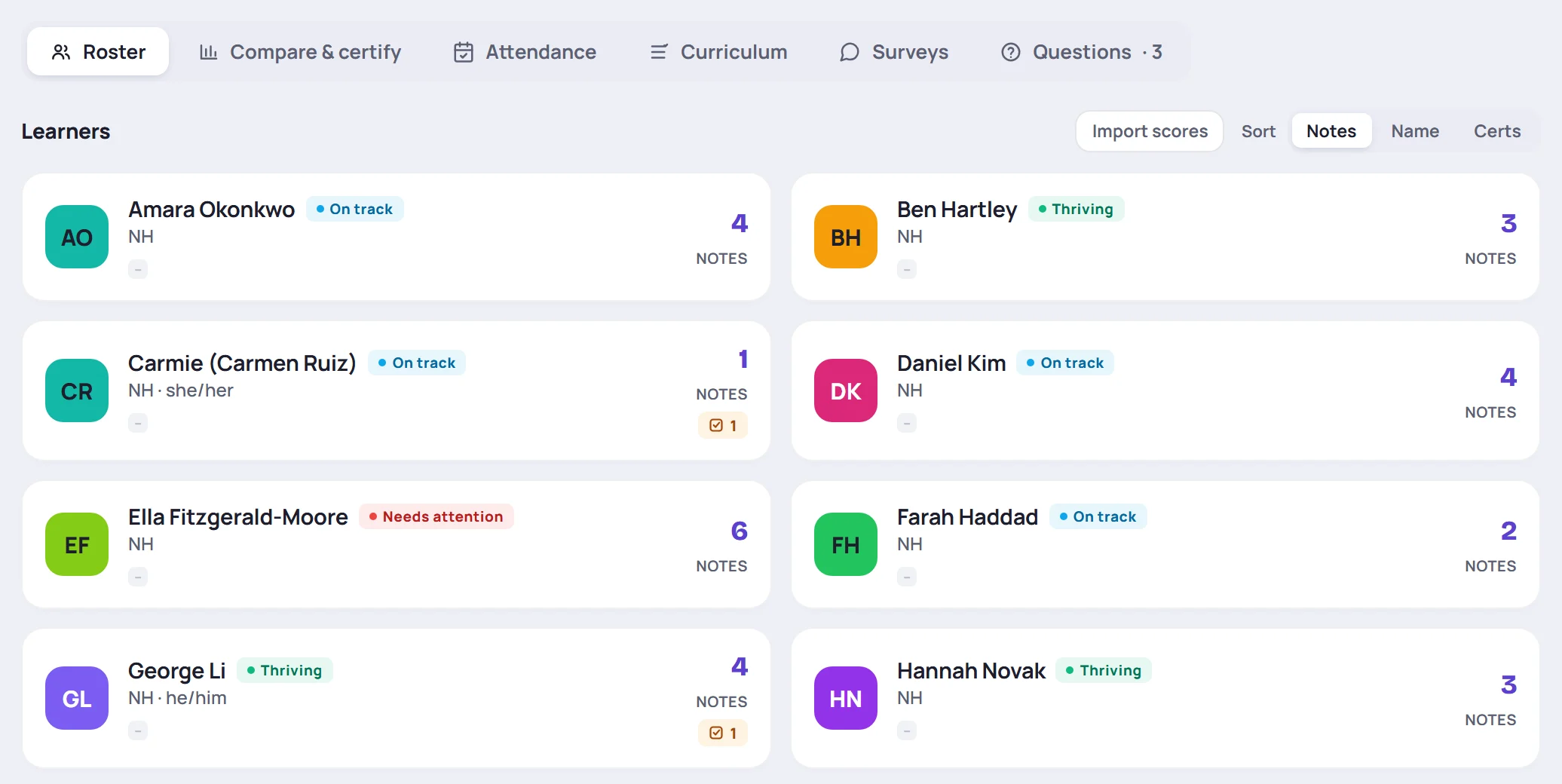Click the task badge on Carmie's card
The height and width of the screenshot is (784, 1562).
(x=723, y=425)
